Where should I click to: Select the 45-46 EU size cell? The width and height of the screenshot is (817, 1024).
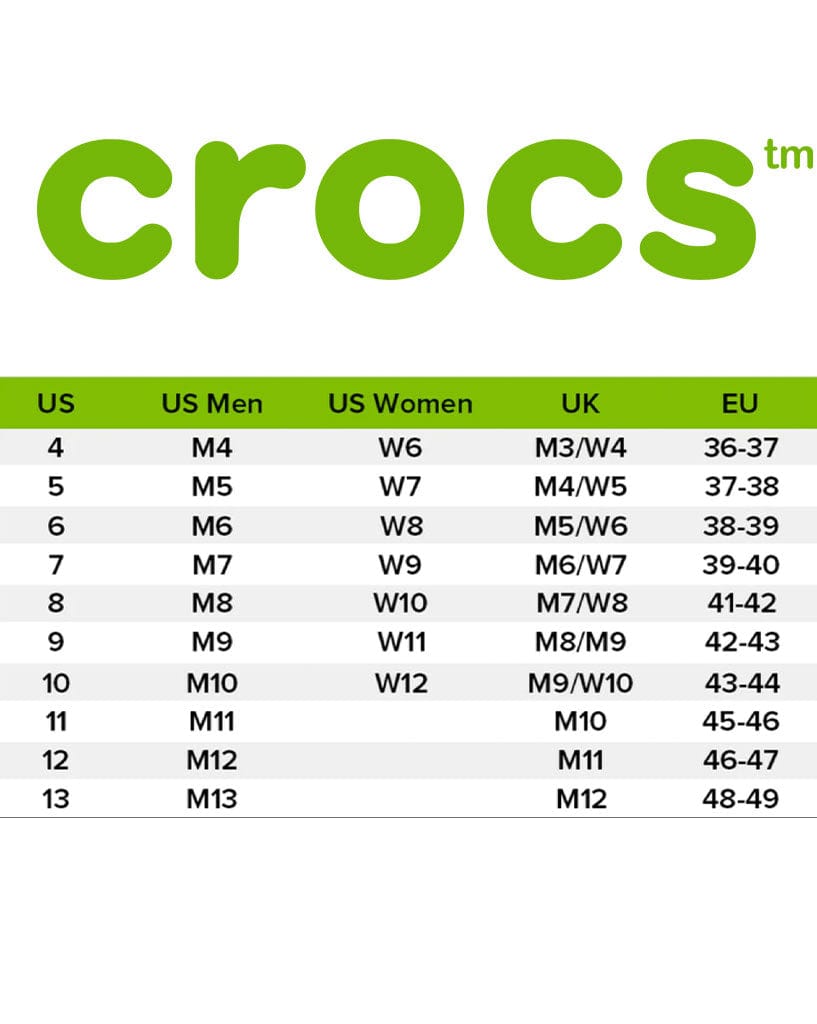tap(741, 722)
